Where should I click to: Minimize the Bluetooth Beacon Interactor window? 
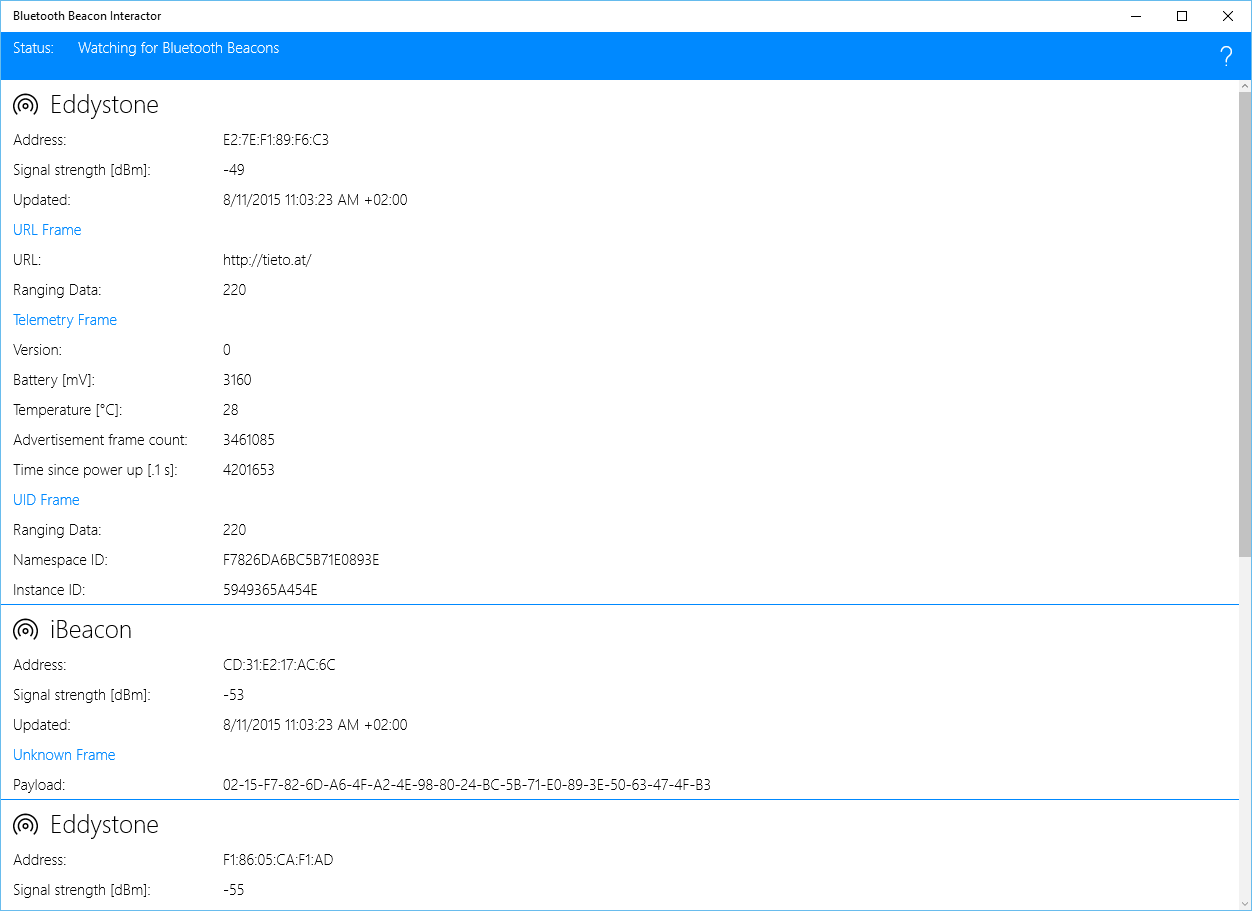[1136, 16]
